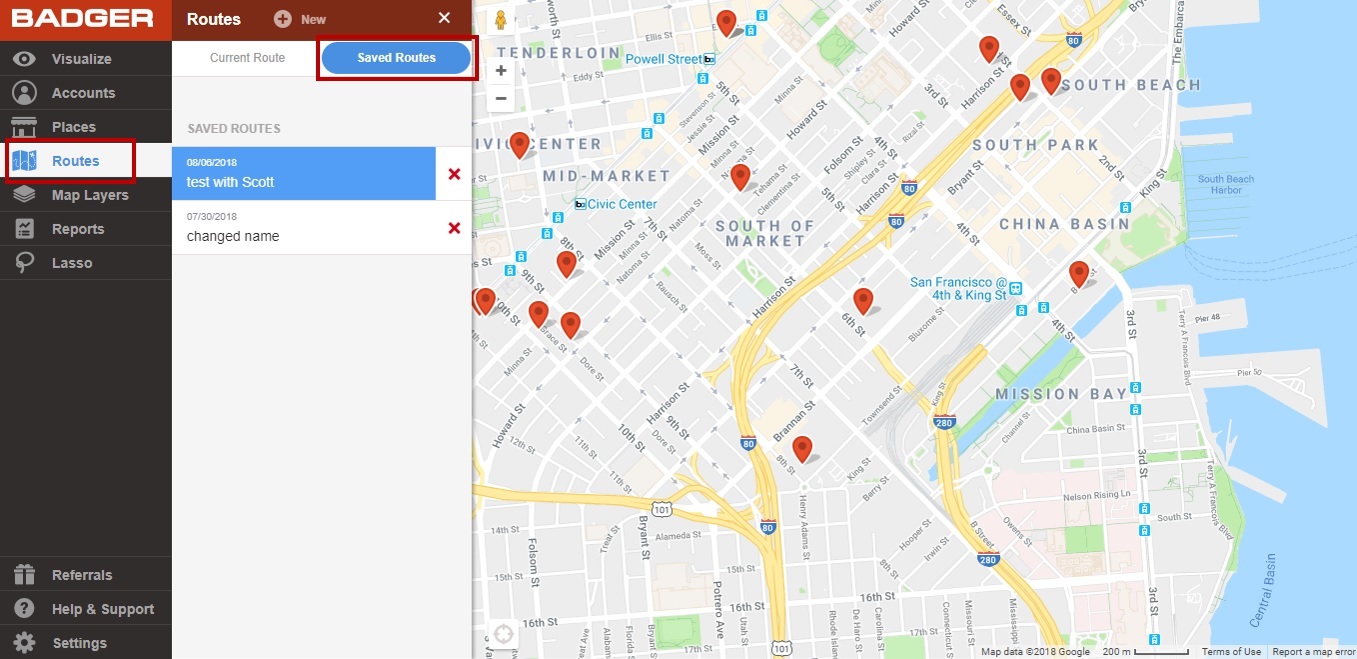The image size is (1357, 659).
Task: Click the Civic Center BART station icon
Action: click(580, 204)
